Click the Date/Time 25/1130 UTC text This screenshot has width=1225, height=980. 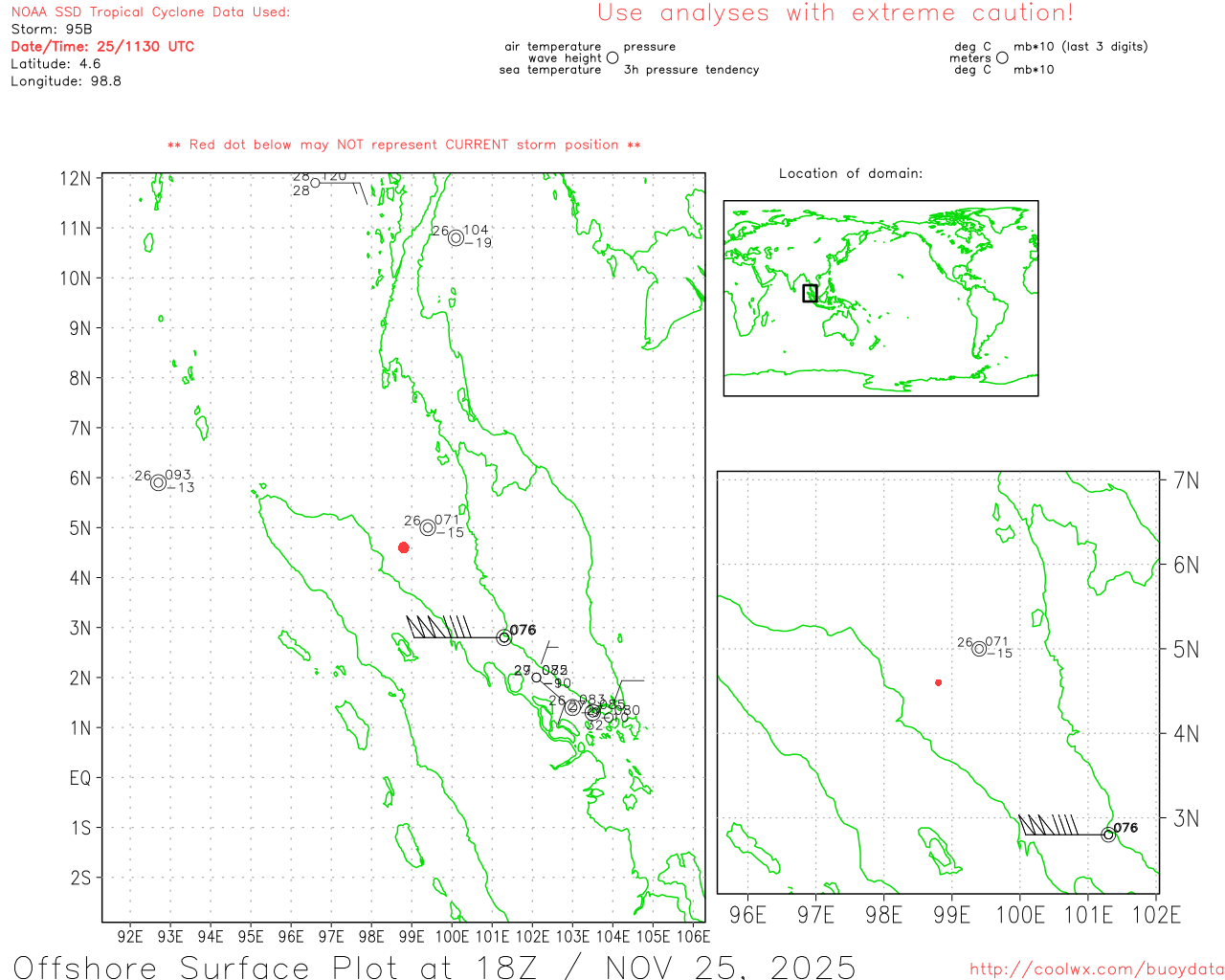pyautogui.click(x=102, y=46)
